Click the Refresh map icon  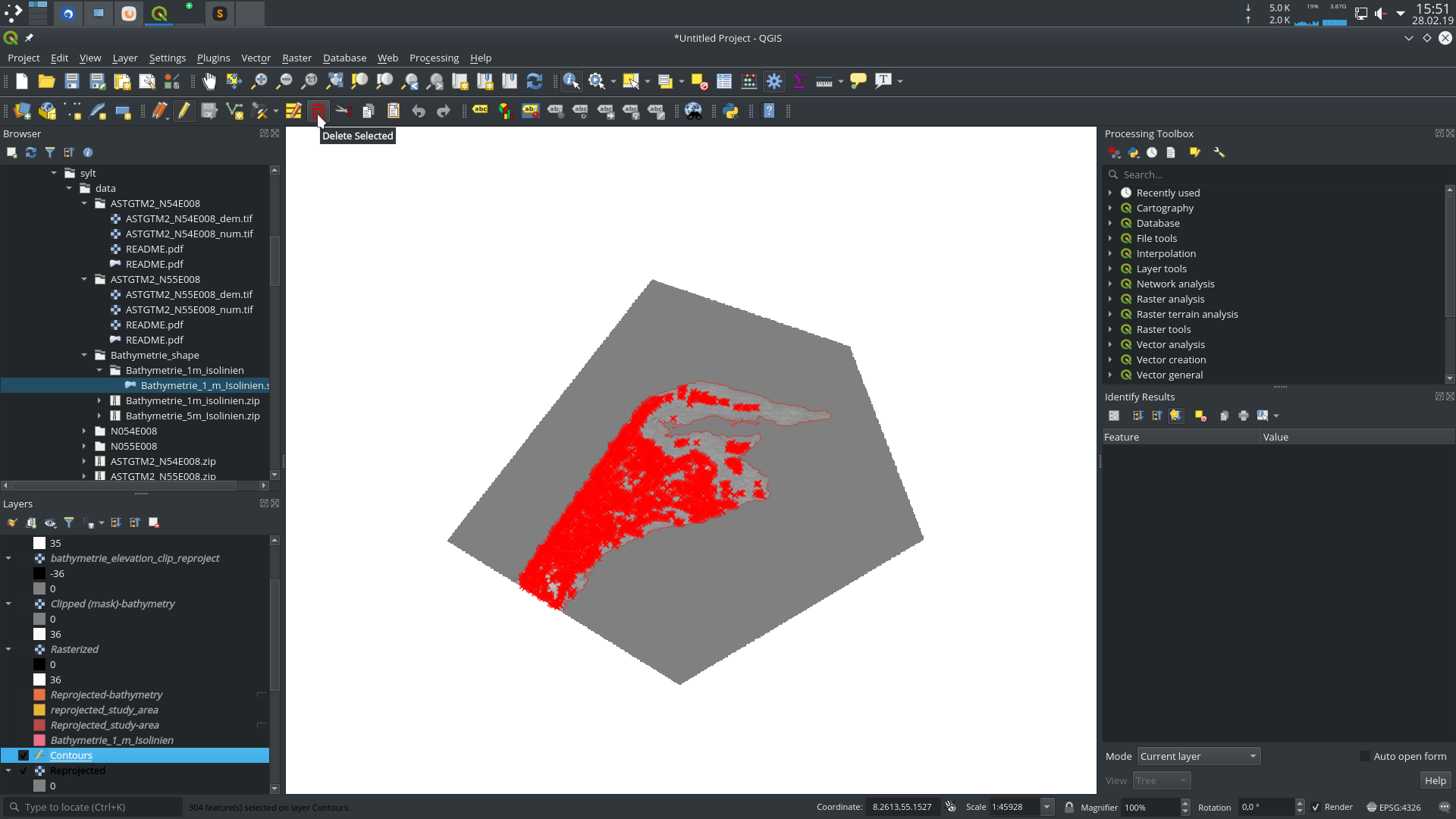click(x=535, y=81)
